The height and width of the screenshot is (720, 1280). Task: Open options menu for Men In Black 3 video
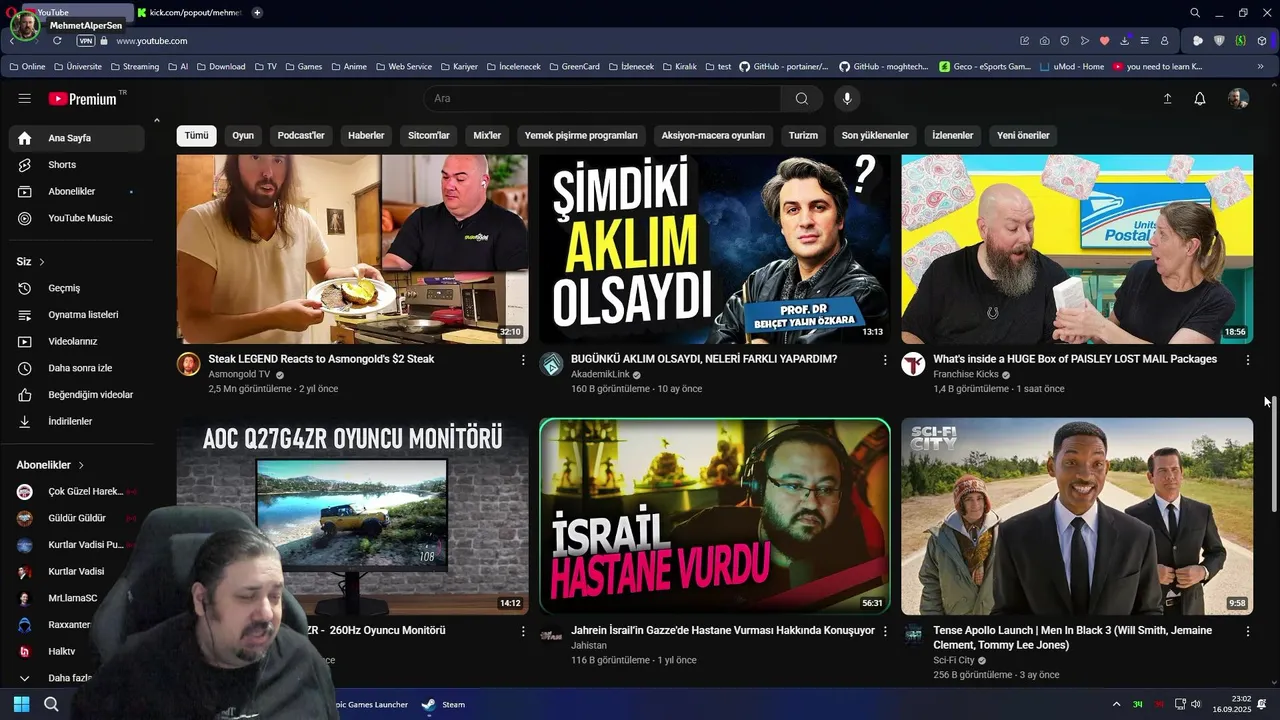coord(1247,632)
